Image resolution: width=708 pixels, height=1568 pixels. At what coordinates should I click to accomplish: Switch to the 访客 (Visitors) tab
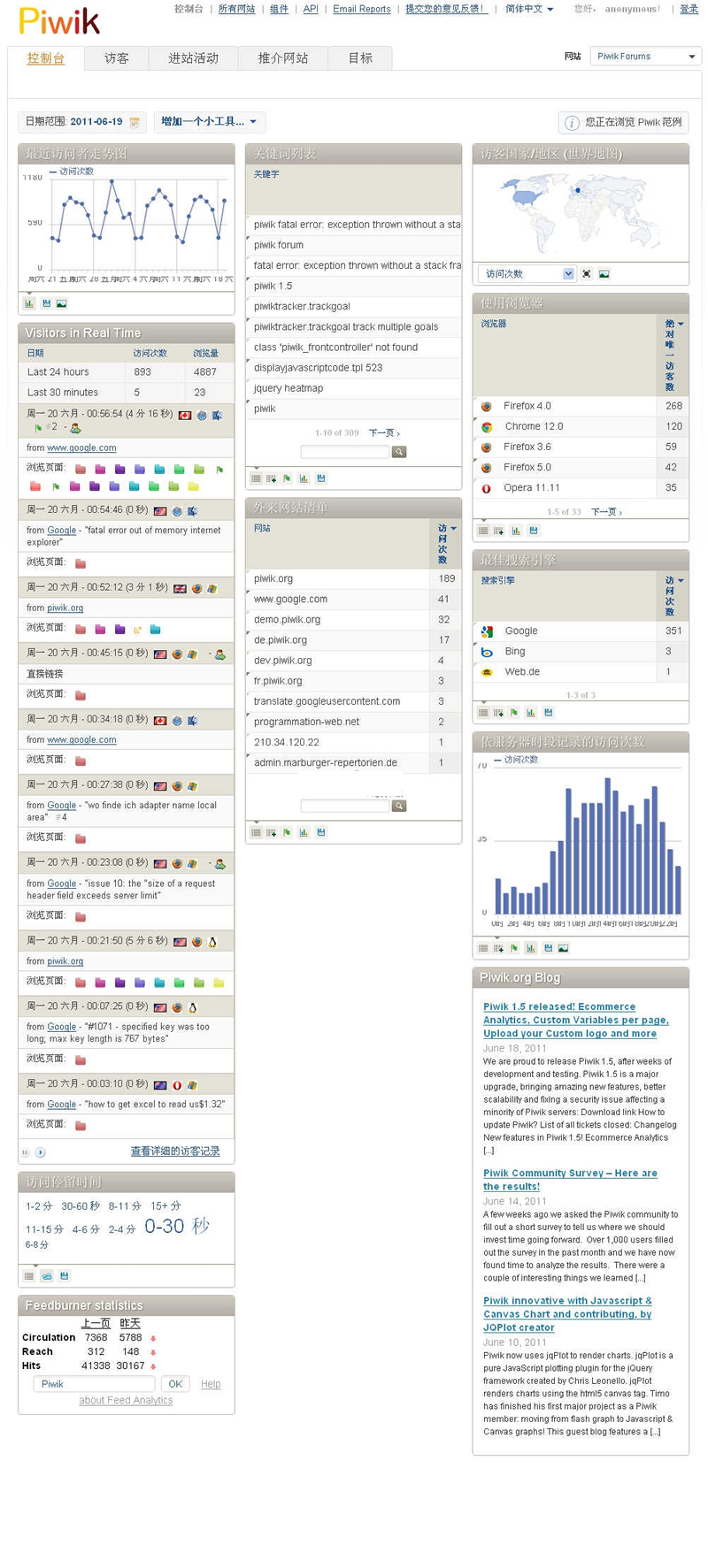point(117,58)
